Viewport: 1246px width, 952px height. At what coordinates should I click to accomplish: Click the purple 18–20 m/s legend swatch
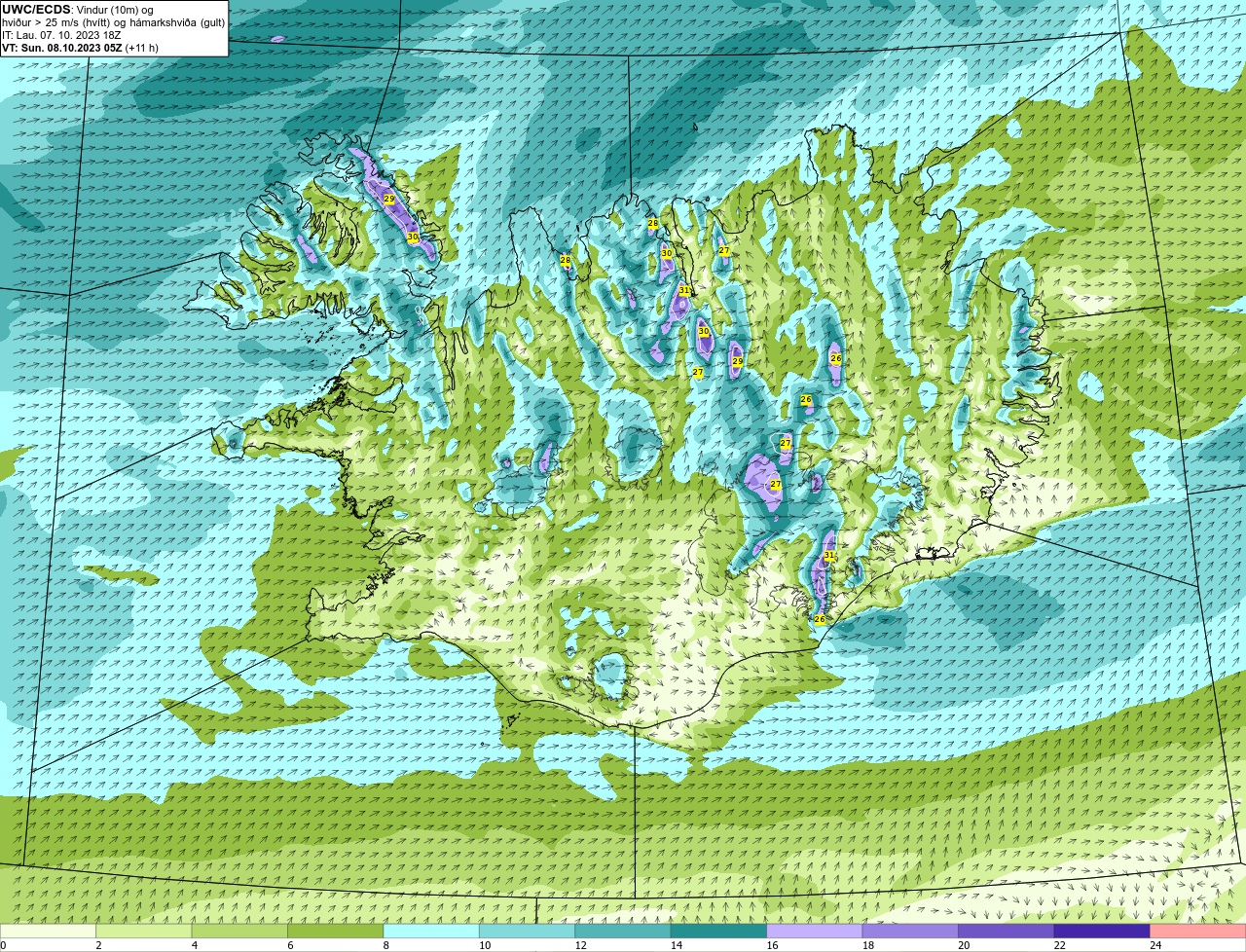coord(911,931)
